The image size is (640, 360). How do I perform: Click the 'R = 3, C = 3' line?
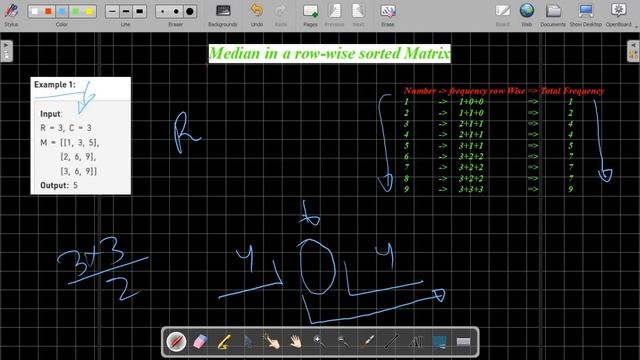(66, 128)
